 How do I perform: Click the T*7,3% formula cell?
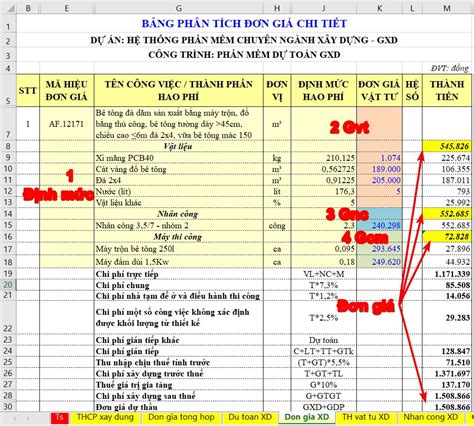pos(324,285)
